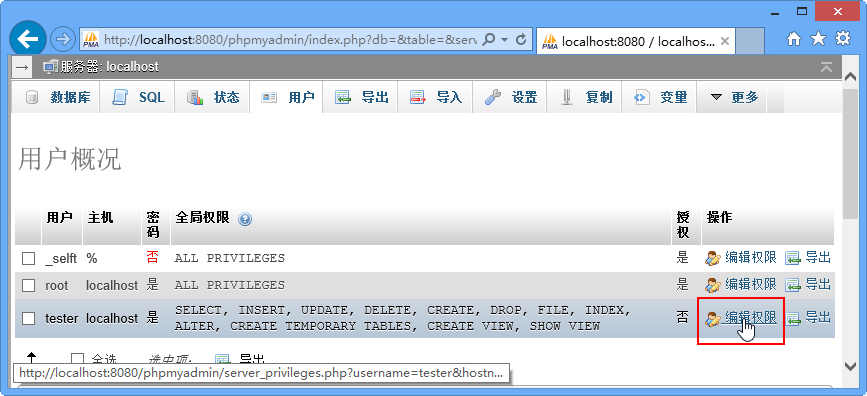The width and height of the screenshot is (867, 396).
Task: Select the root user checkbox
Action: click(x=28, y=285)
